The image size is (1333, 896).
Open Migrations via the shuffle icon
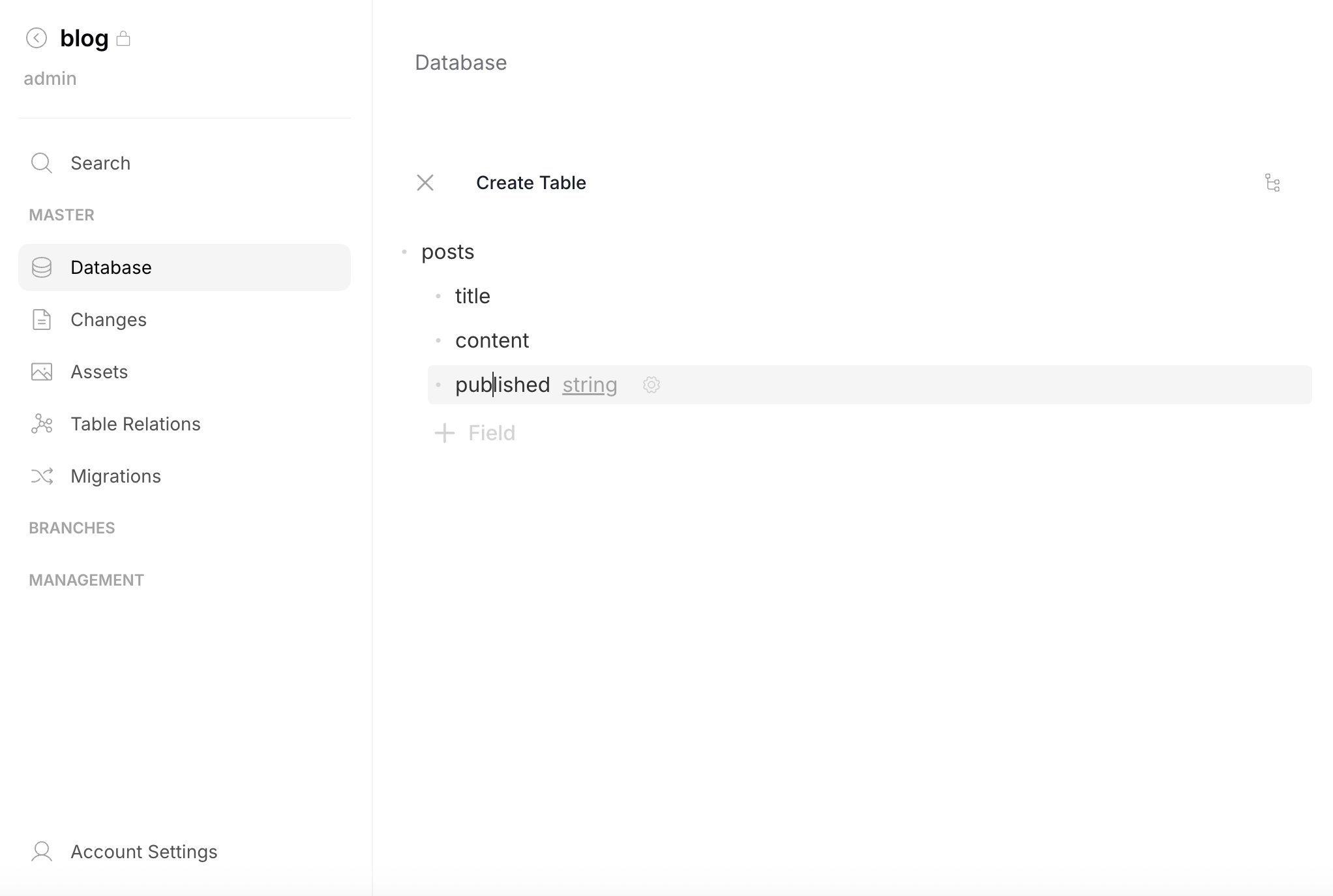[x=41, y=475]
